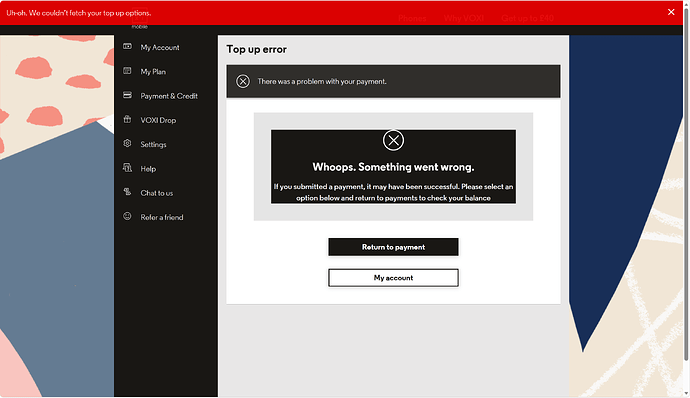Click the Help icon in sidebar
Screen dimensions: 690x398
pos(127,168)
